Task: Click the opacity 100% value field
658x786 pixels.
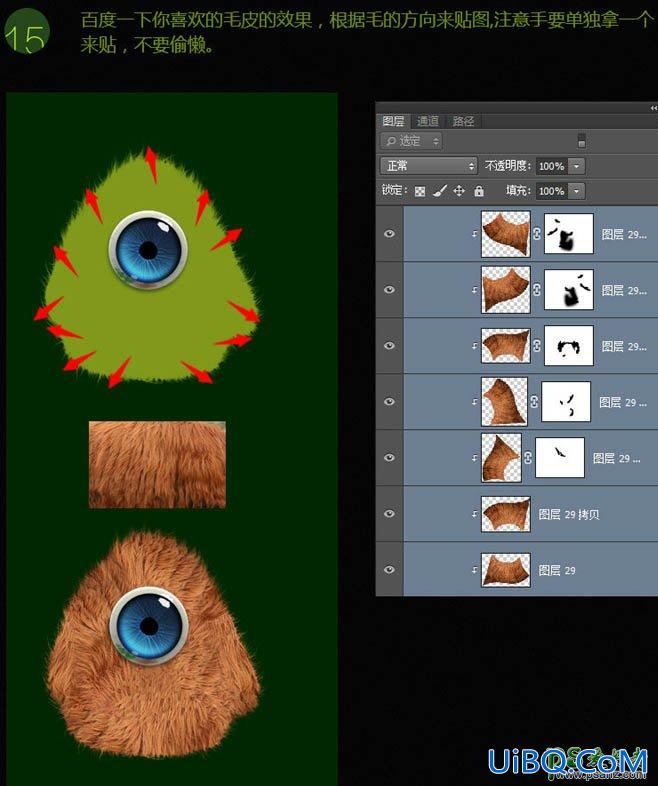Action: [552, 166]
